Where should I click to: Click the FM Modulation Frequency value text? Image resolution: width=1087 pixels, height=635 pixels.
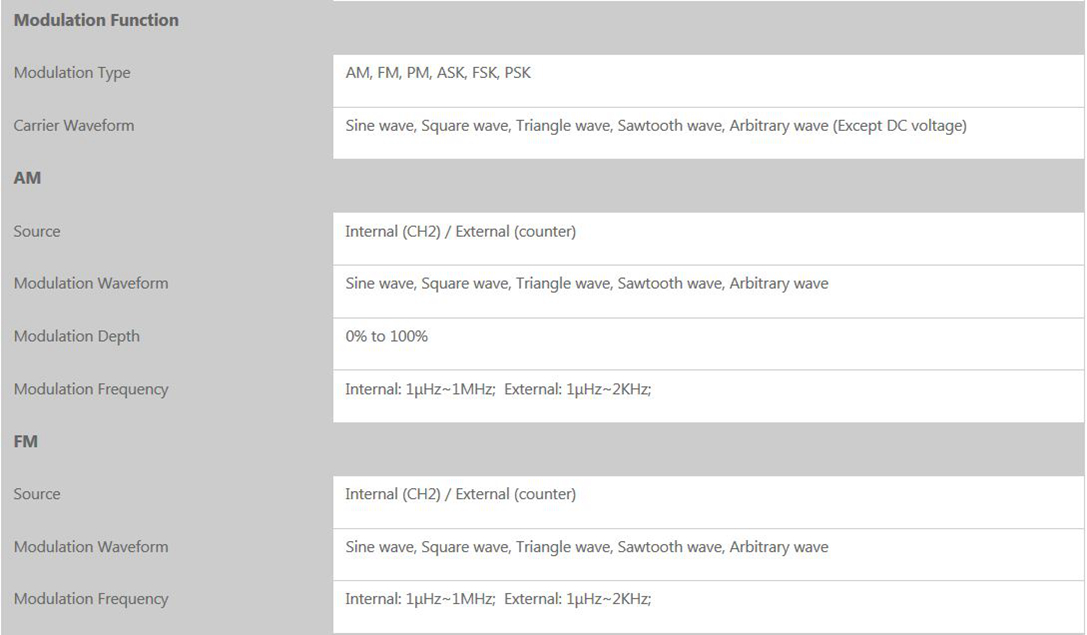coord(498,599)
